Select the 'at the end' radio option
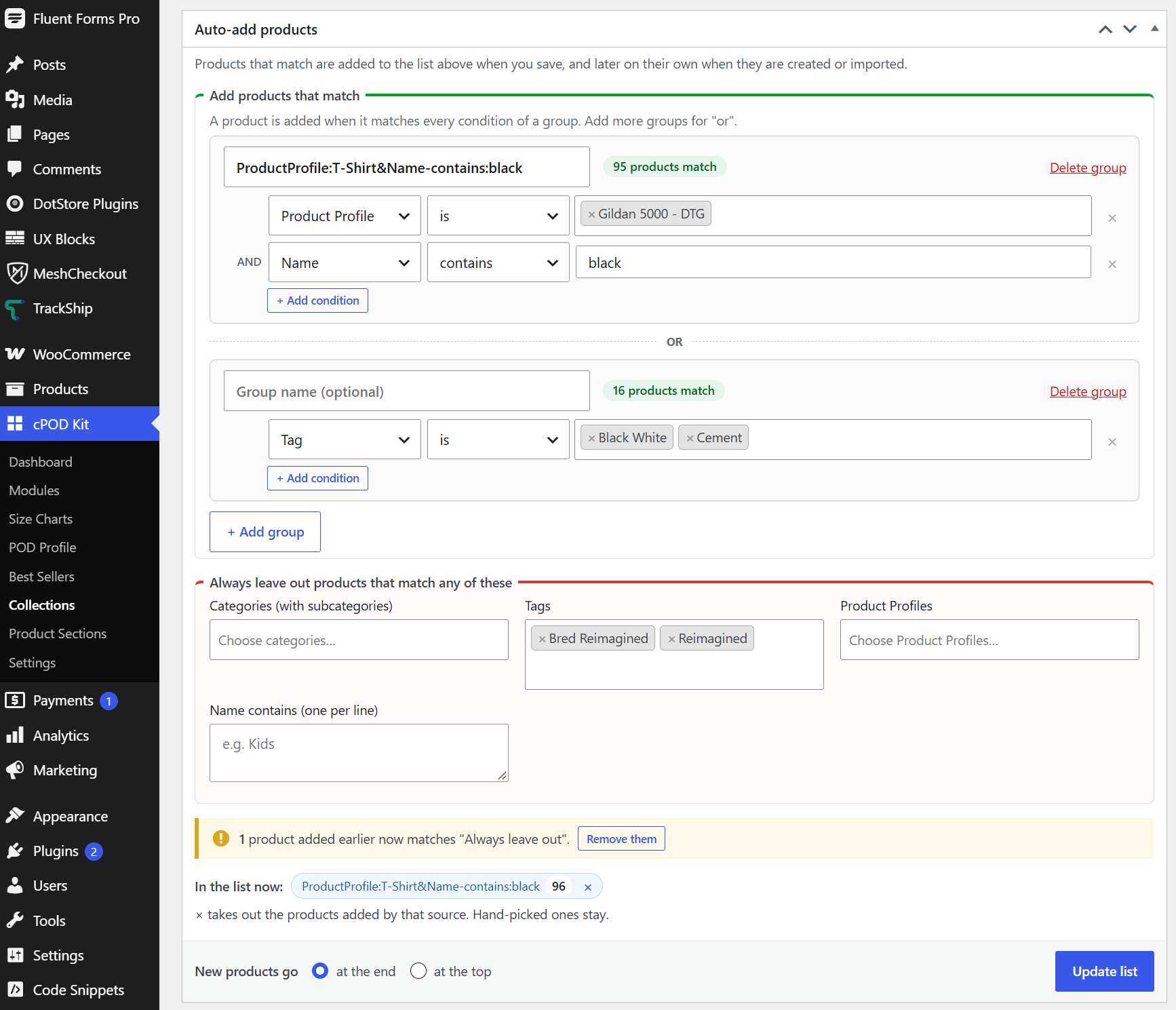The width and height of the screenshot is (1176, 1010). [320, 971]
